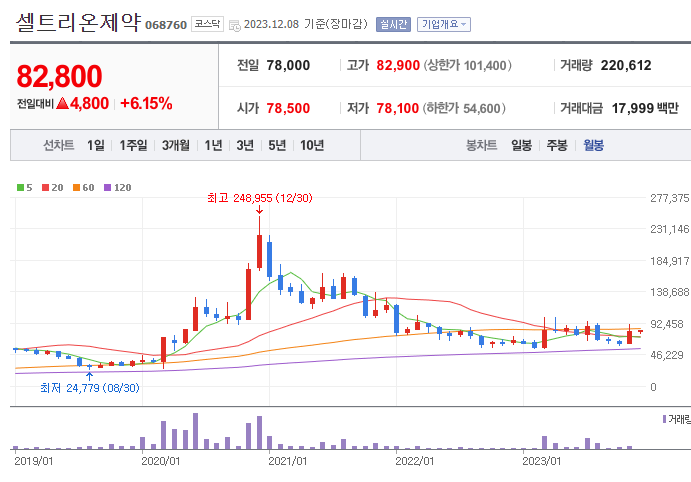Click the 거래대금 value 17,999 백만
The image size is (691, 482).
coord(645,108)
